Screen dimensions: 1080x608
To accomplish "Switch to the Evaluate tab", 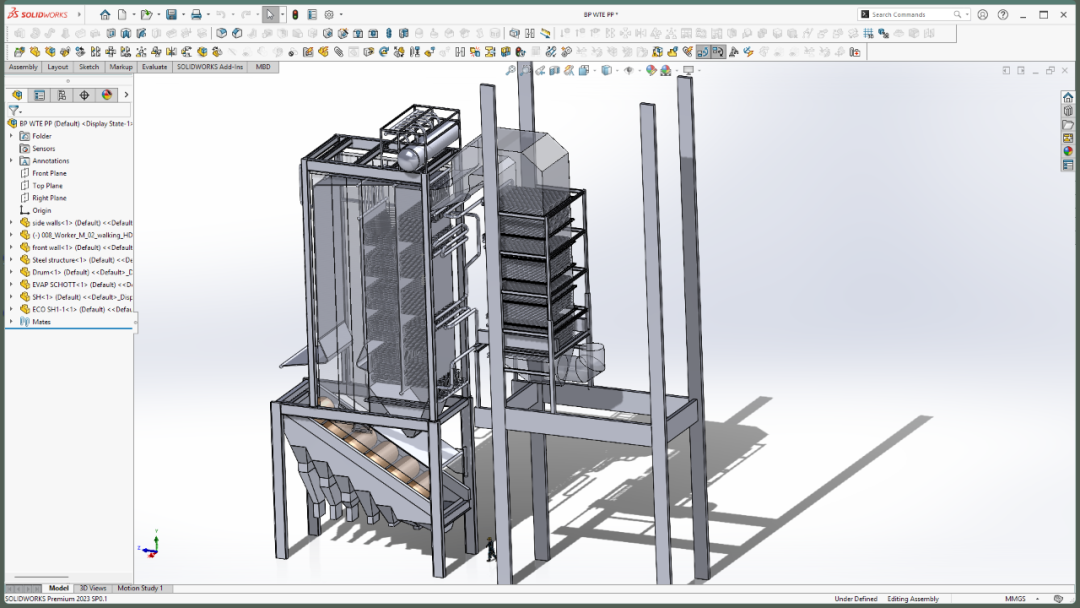I will (x=154, y=67).
